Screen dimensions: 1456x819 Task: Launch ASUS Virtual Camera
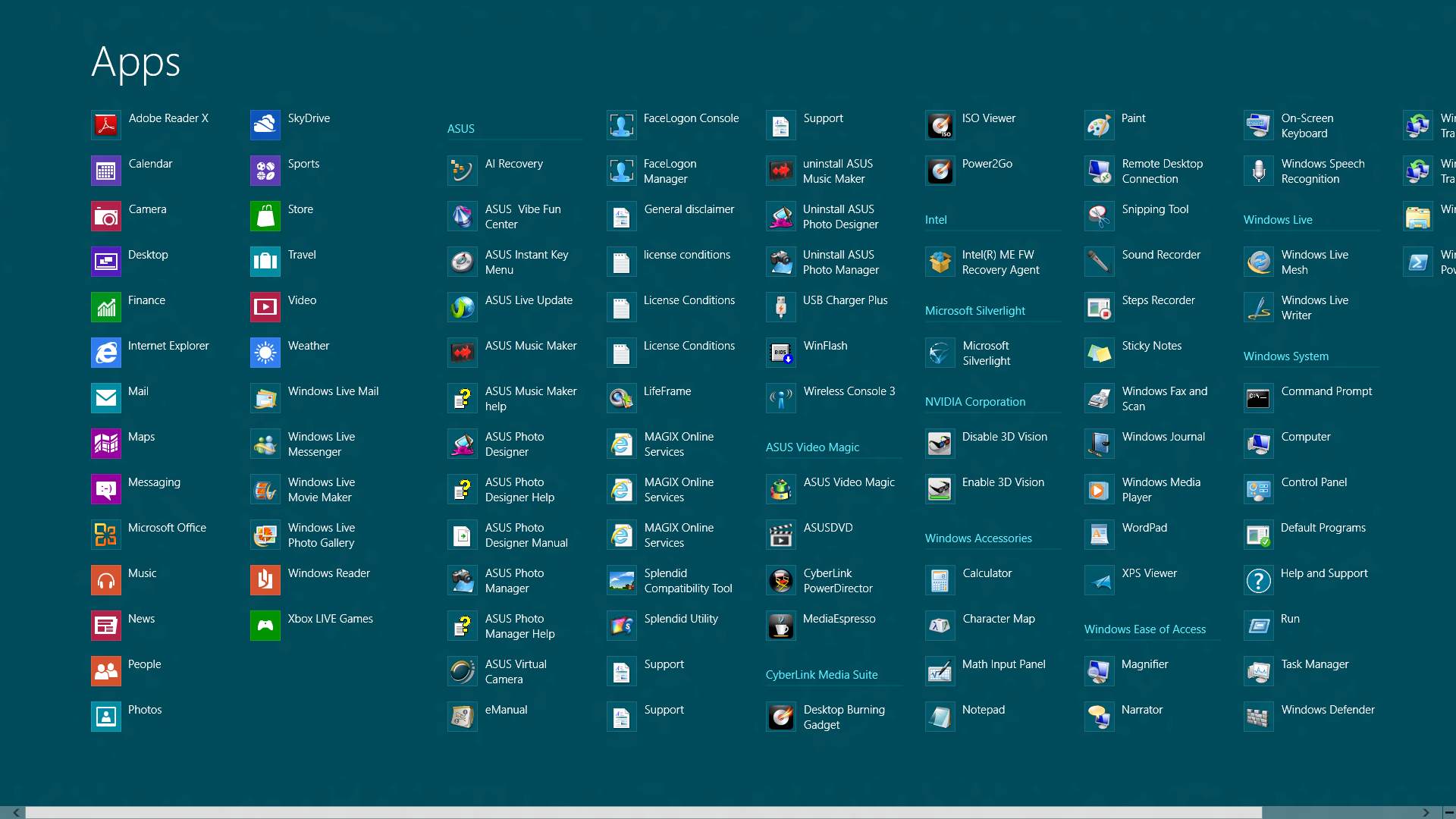(462, 671)
